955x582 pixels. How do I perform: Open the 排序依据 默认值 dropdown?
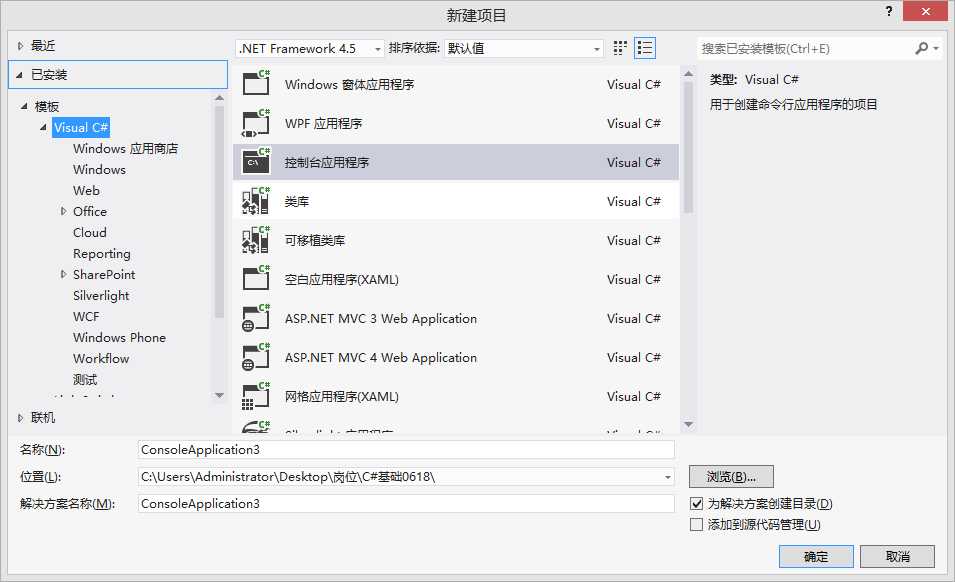(x=597, y=49)
